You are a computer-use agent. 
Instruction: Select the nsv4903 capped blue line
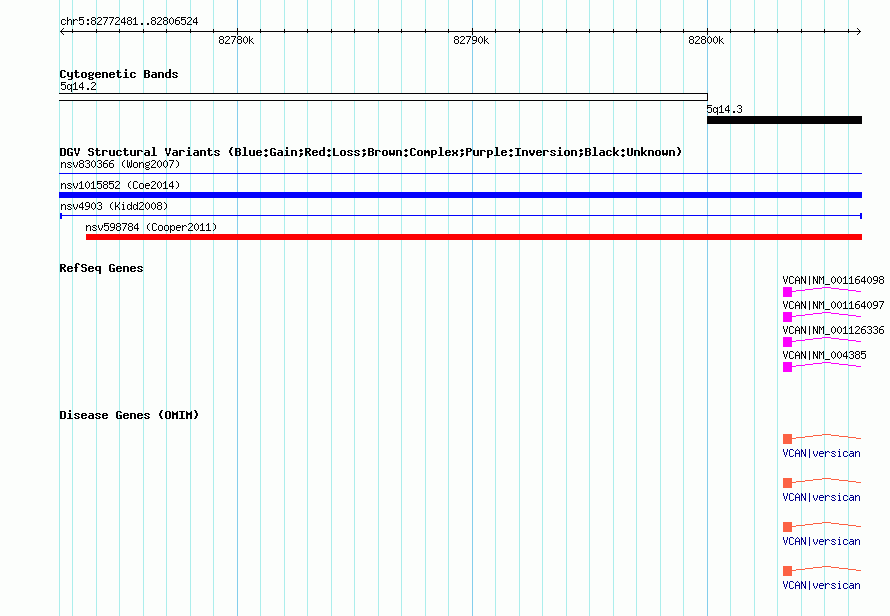461,216
